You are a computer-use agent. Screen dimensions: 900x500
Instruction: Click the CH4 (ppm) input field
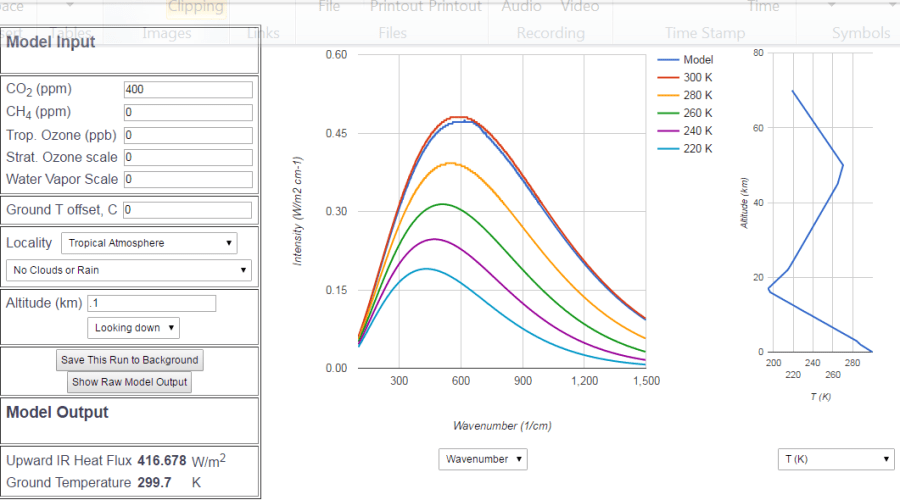188,112
